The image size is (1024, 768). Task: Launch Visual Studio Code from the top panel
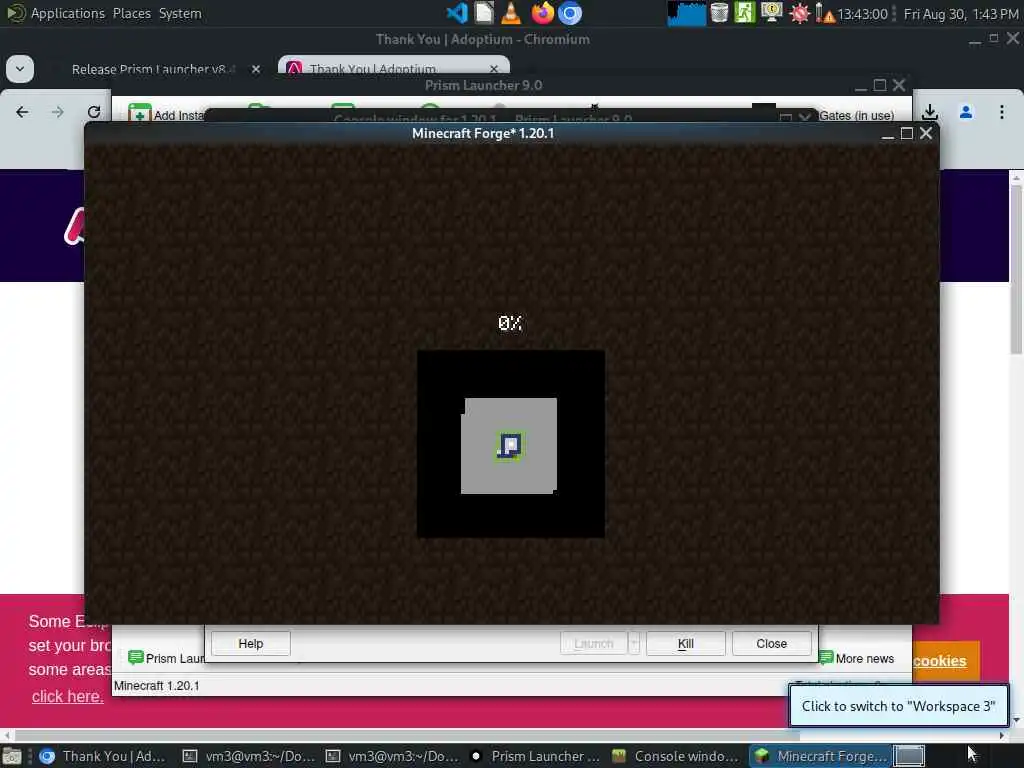(456, 13)
